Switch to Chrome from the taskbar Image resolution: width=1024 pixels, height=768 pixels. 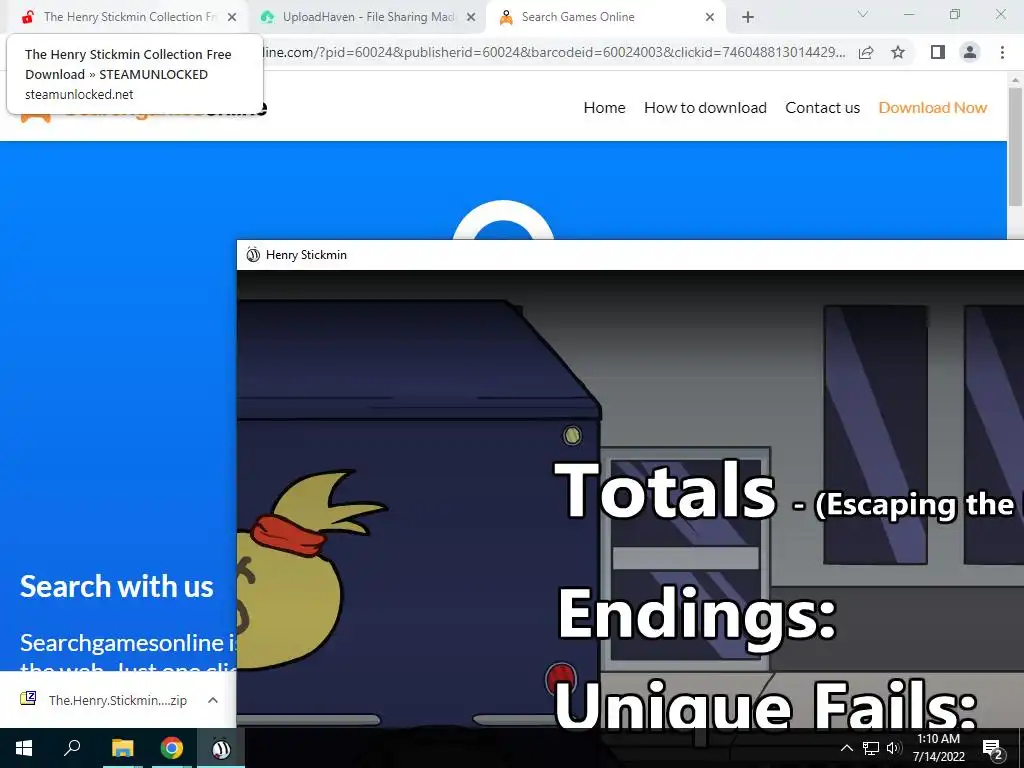(172, 748)
